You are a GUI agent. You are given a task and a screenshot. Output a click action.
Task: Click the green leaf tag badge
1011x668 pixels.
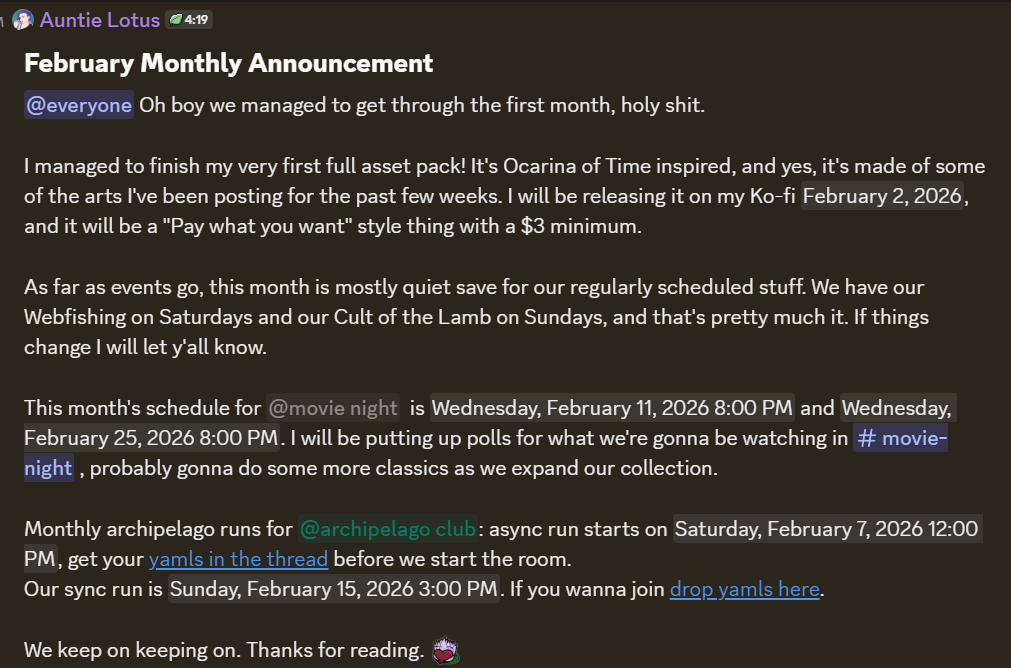click(x=176, y=19)
